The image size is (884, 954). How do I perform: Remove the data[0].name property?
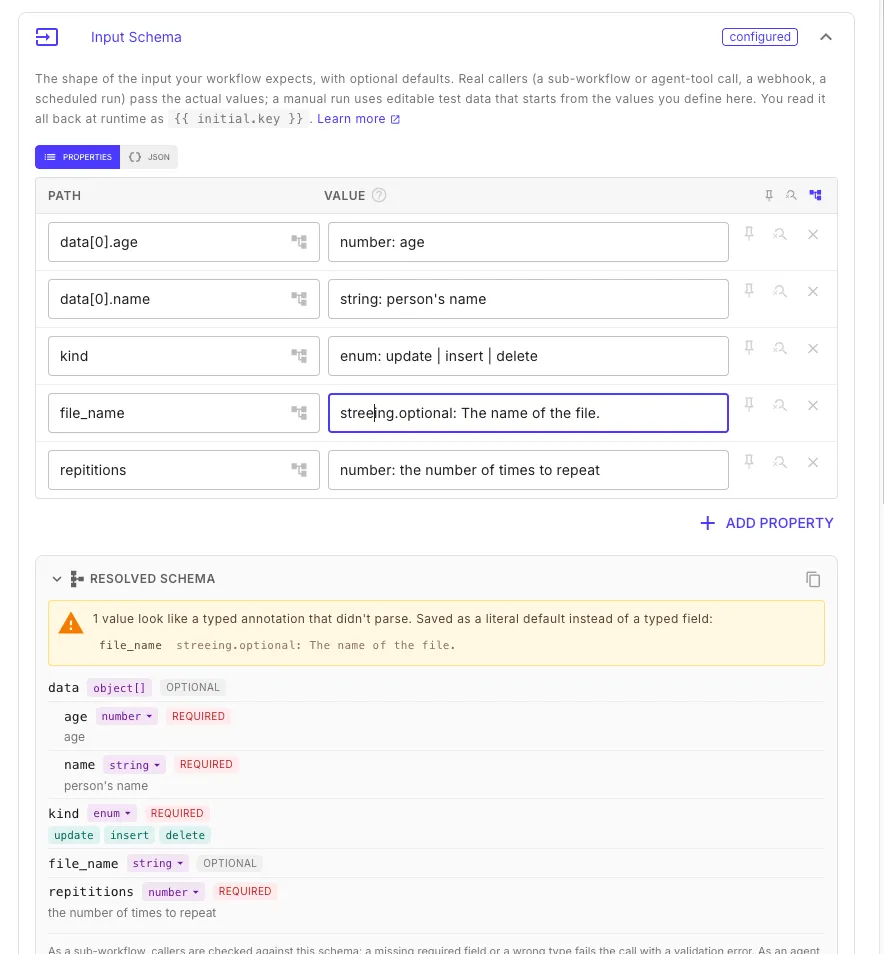[813, 291]
